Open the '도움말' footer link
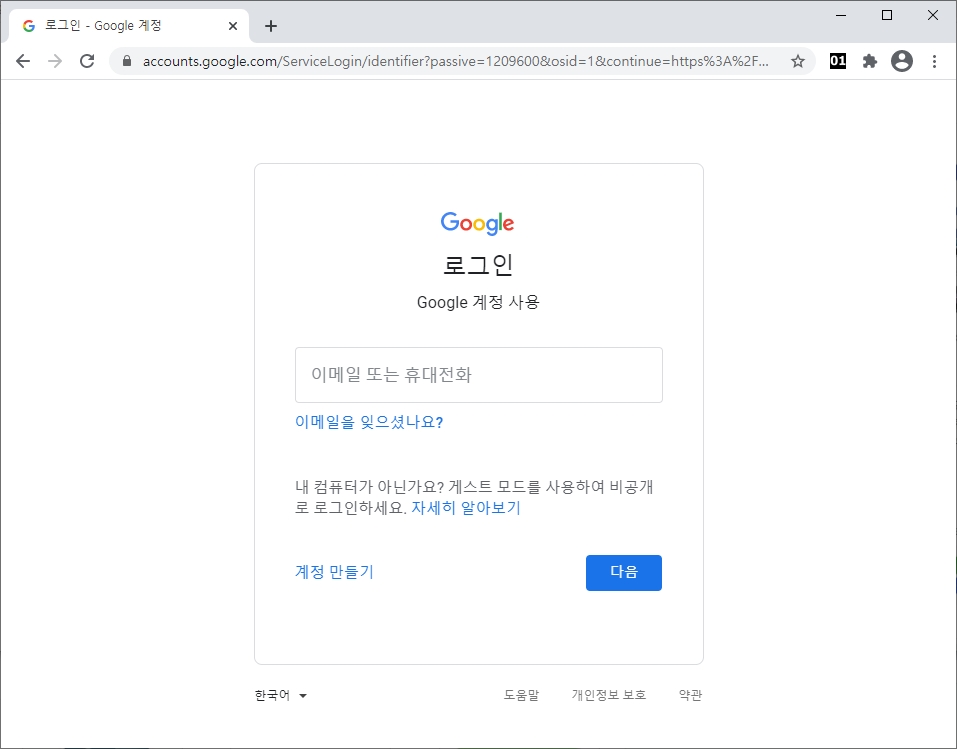This screenshot has width=957, height=749. pos(521,695)
